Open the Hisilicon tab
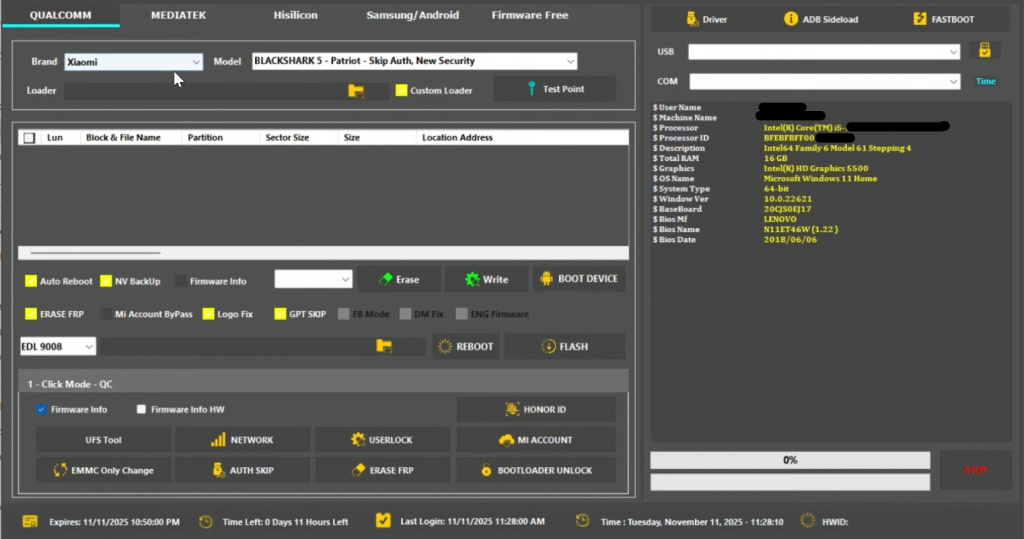This screenshot has width=1024, height=539. tap(295, 15)
